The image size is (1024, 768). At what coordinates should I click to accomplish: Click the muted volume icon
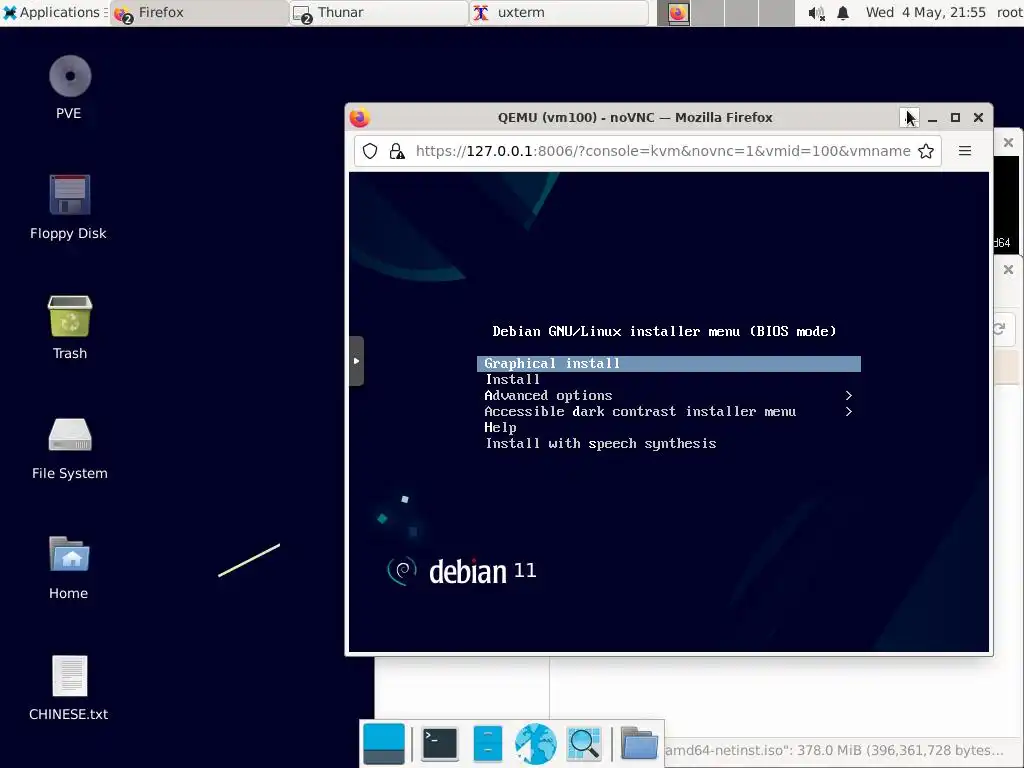816,13
